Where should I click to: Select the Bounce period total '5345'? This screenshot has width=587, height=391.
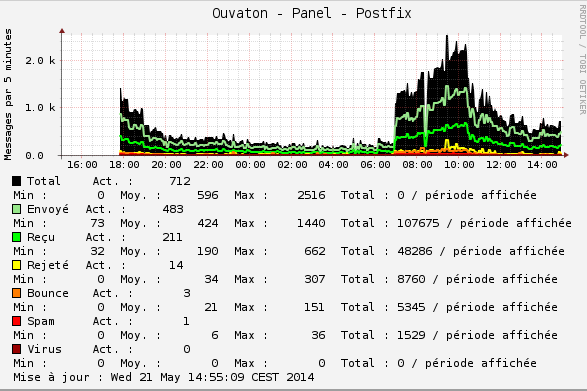[411, 307]
